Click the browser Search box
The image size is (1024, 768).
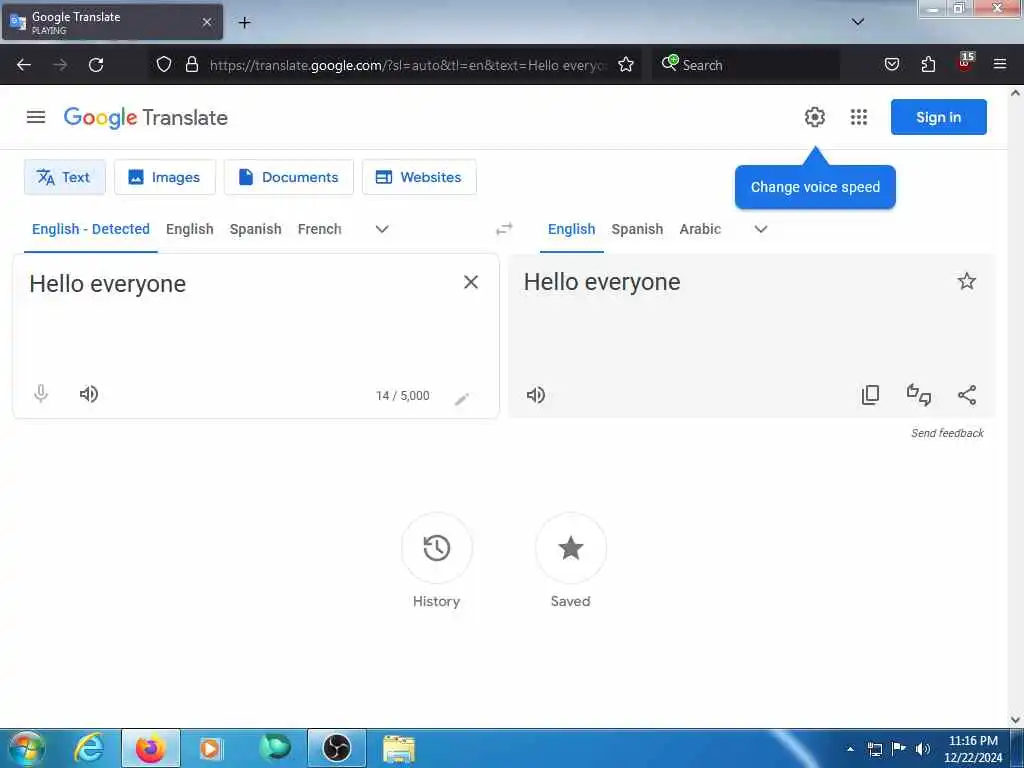pos(746,65)
